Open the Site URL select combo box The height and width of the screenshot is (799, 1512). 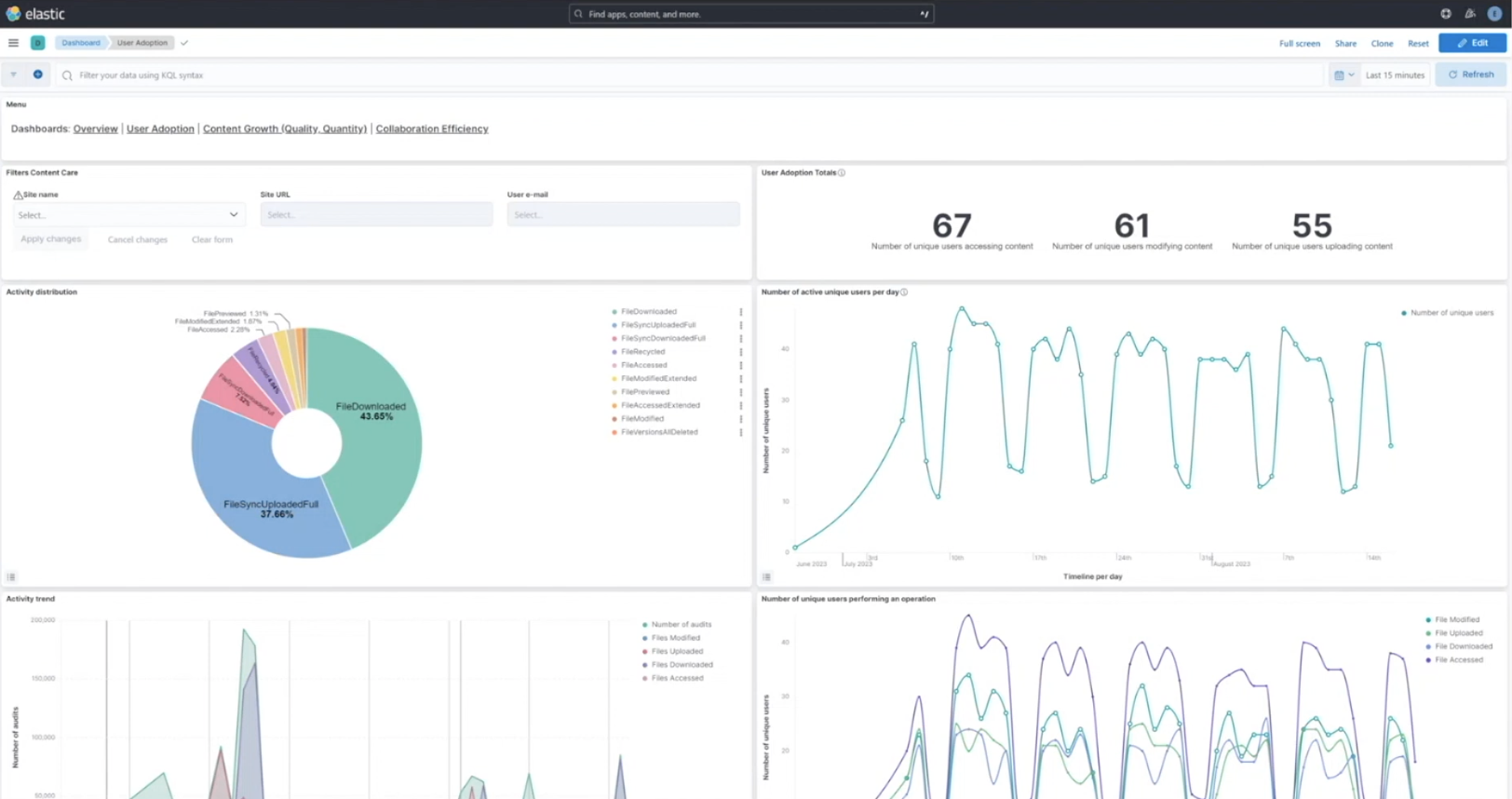376,215
